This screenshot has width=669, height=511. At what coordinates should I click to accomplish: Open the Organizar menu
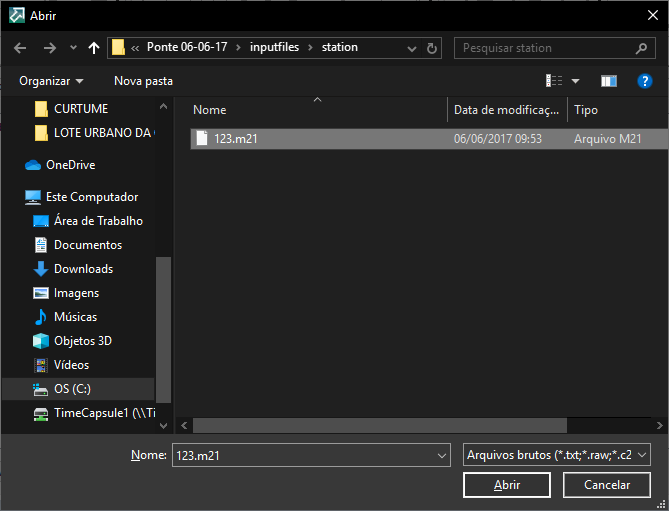click(x=51, y=81)
